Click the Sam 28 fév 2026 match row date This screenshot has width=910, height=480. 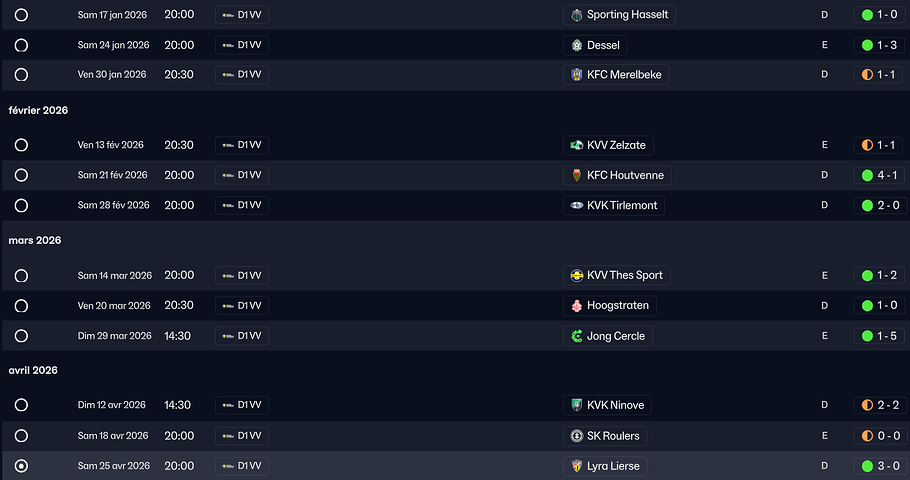(x=112, y=205)
